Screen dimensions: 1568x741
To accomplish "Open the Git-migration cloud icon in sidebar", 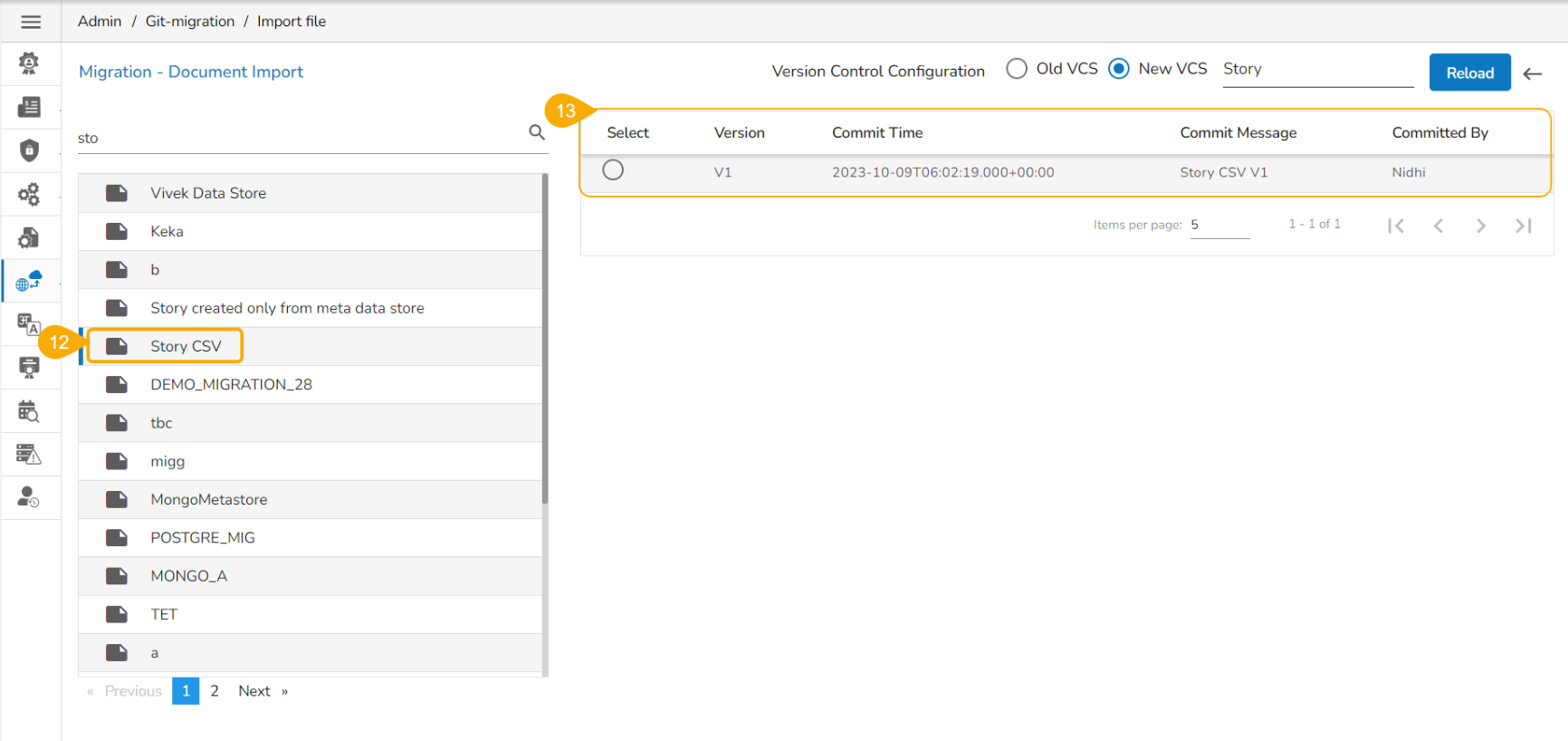I will 29,281.
